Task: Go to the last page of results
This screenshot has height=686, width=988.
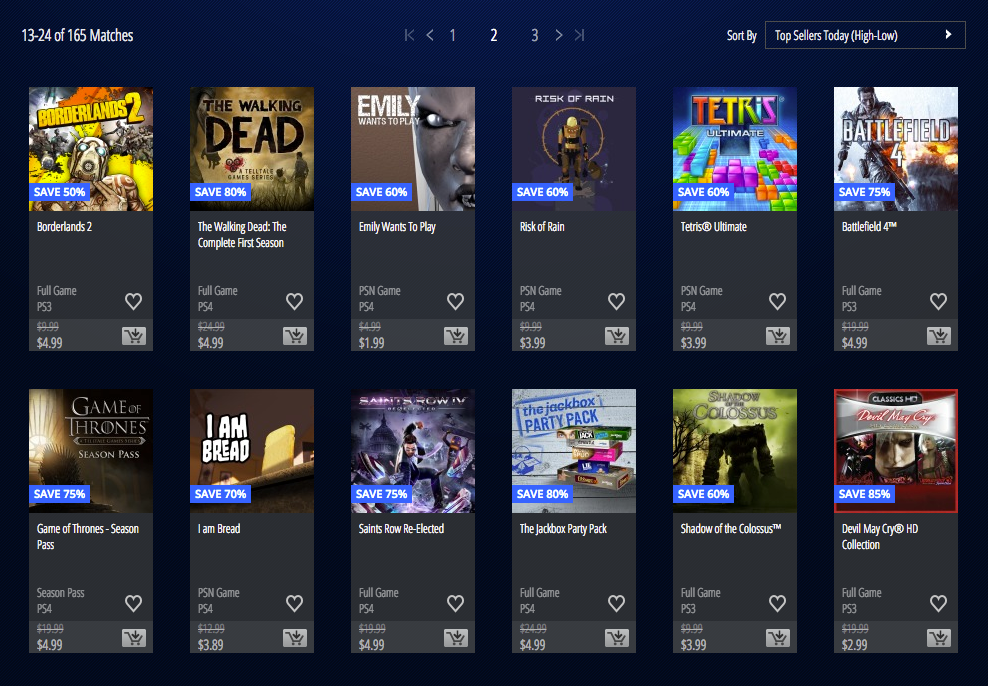Action: coord(579,36)
